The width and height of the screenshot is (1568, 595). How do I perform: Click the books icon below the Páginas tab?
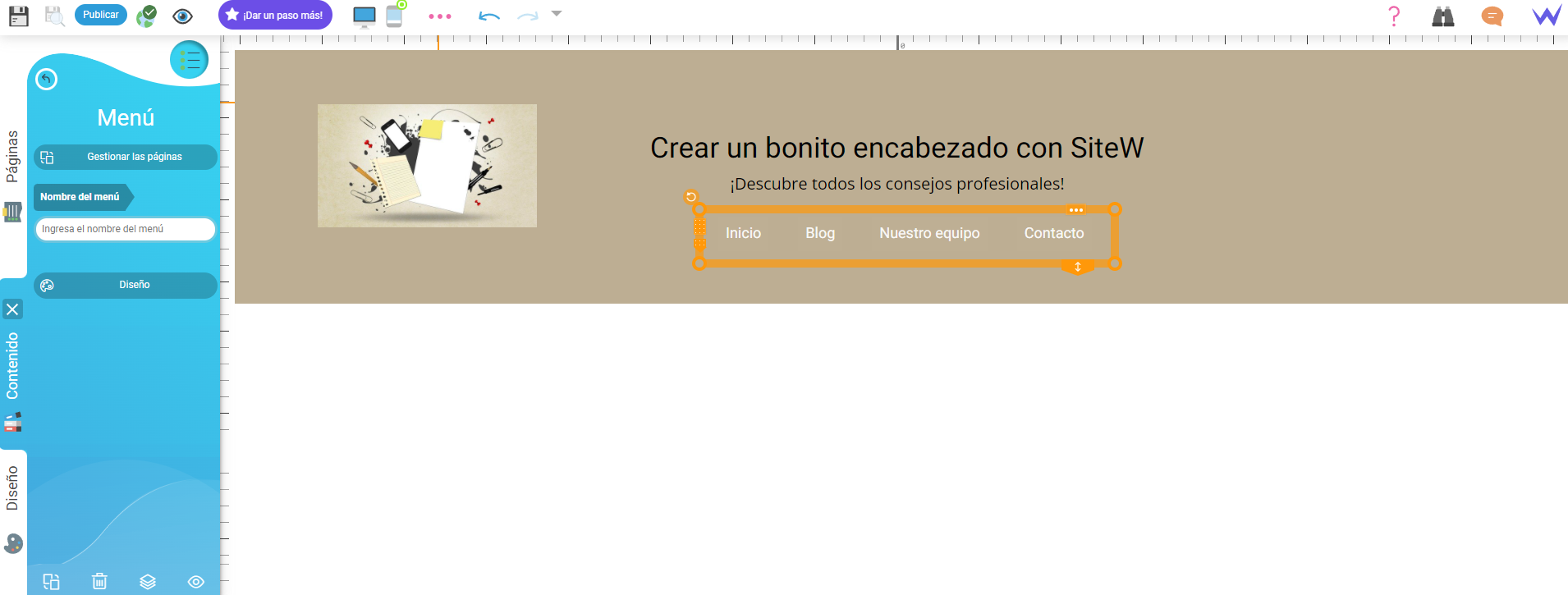click(12, 213)
